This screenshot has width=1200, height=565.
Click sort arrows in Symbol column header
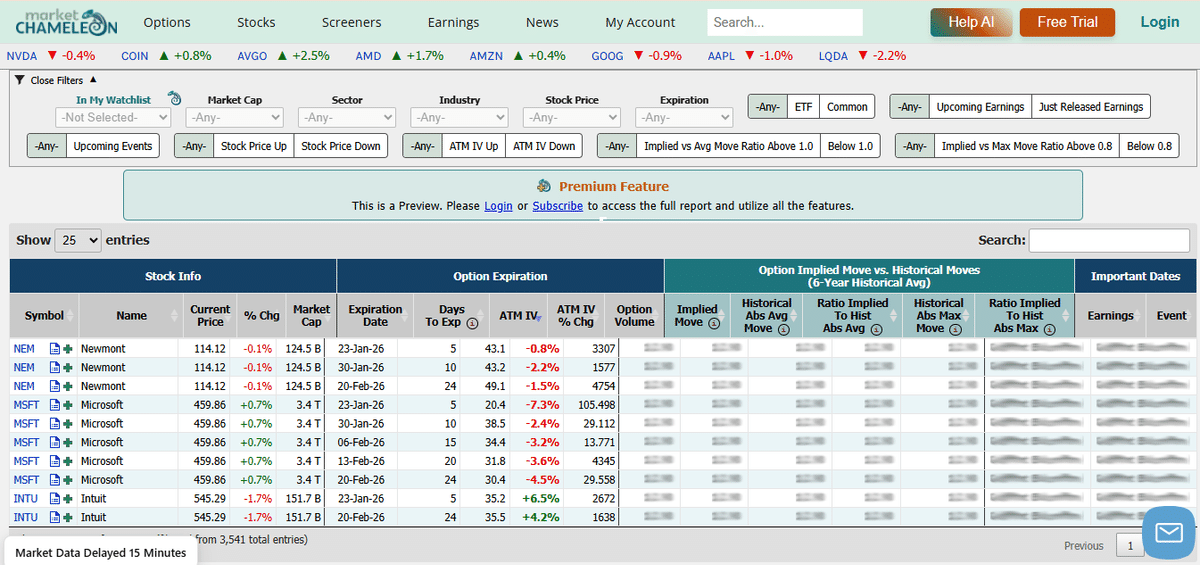pyautogui.click(x=71, y=316)
